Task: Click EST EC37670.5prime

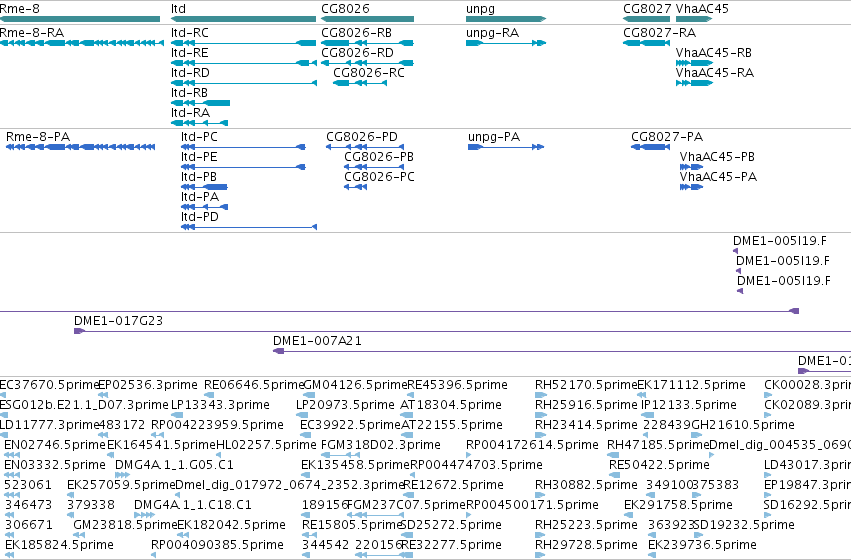Action: (3, 395)
